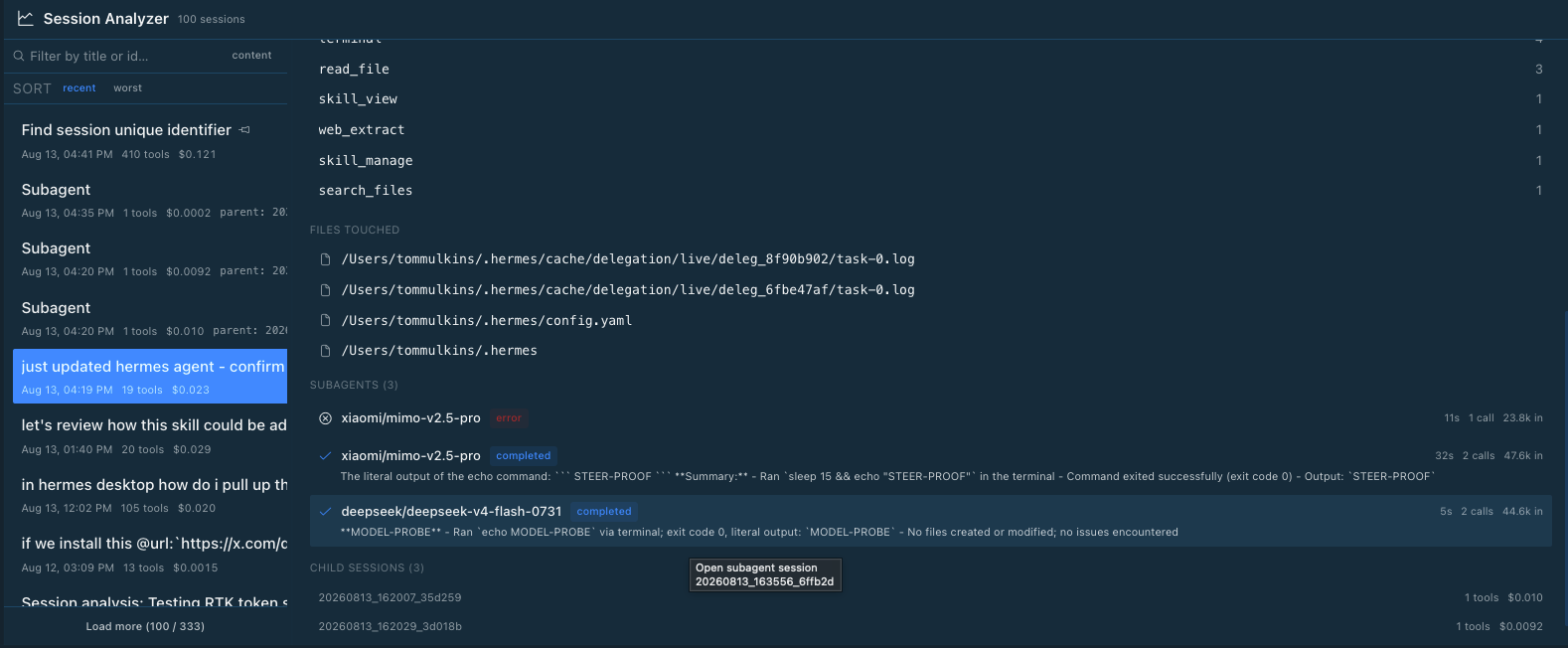This screenshot has width=1568, height=648.
Task: Click the STEER-PROOF summary text
Action: tap(888, 477)
